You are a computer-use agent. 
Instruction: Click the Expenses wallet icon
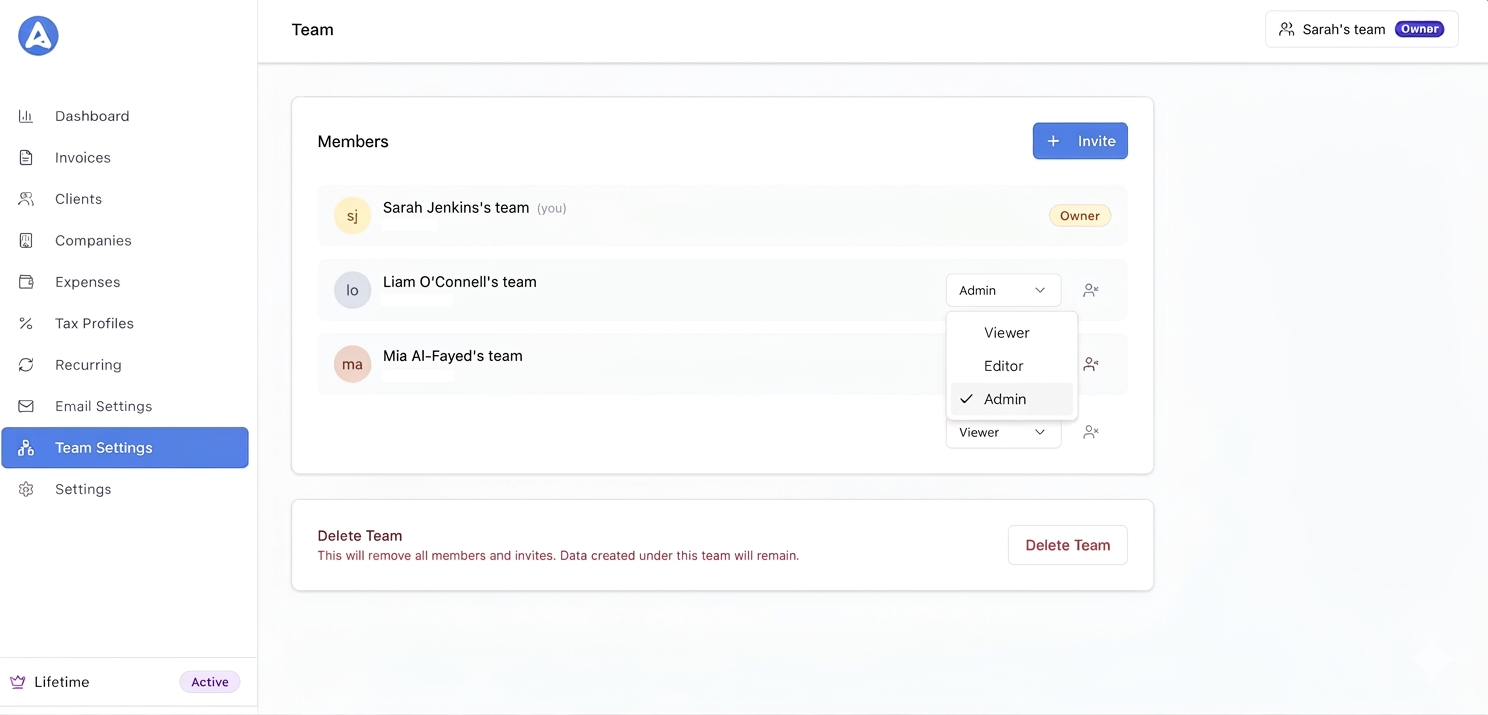coord(26,282)
